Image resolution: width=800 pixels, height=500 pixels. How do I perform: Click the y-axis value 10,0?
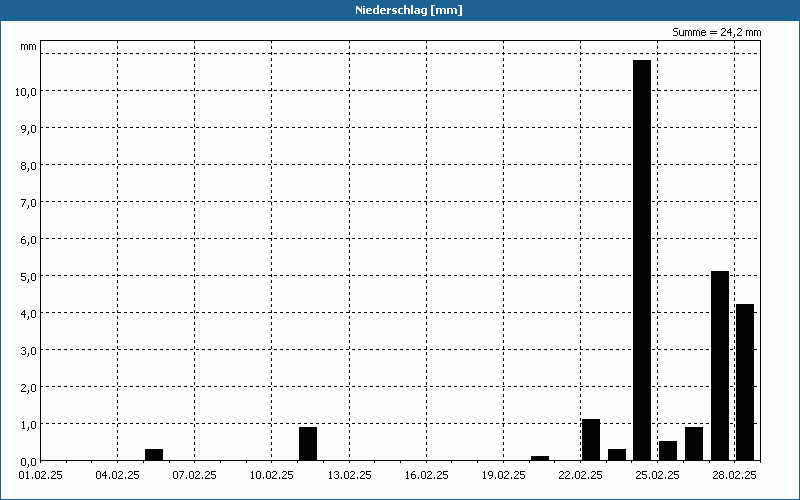(26, 92)
